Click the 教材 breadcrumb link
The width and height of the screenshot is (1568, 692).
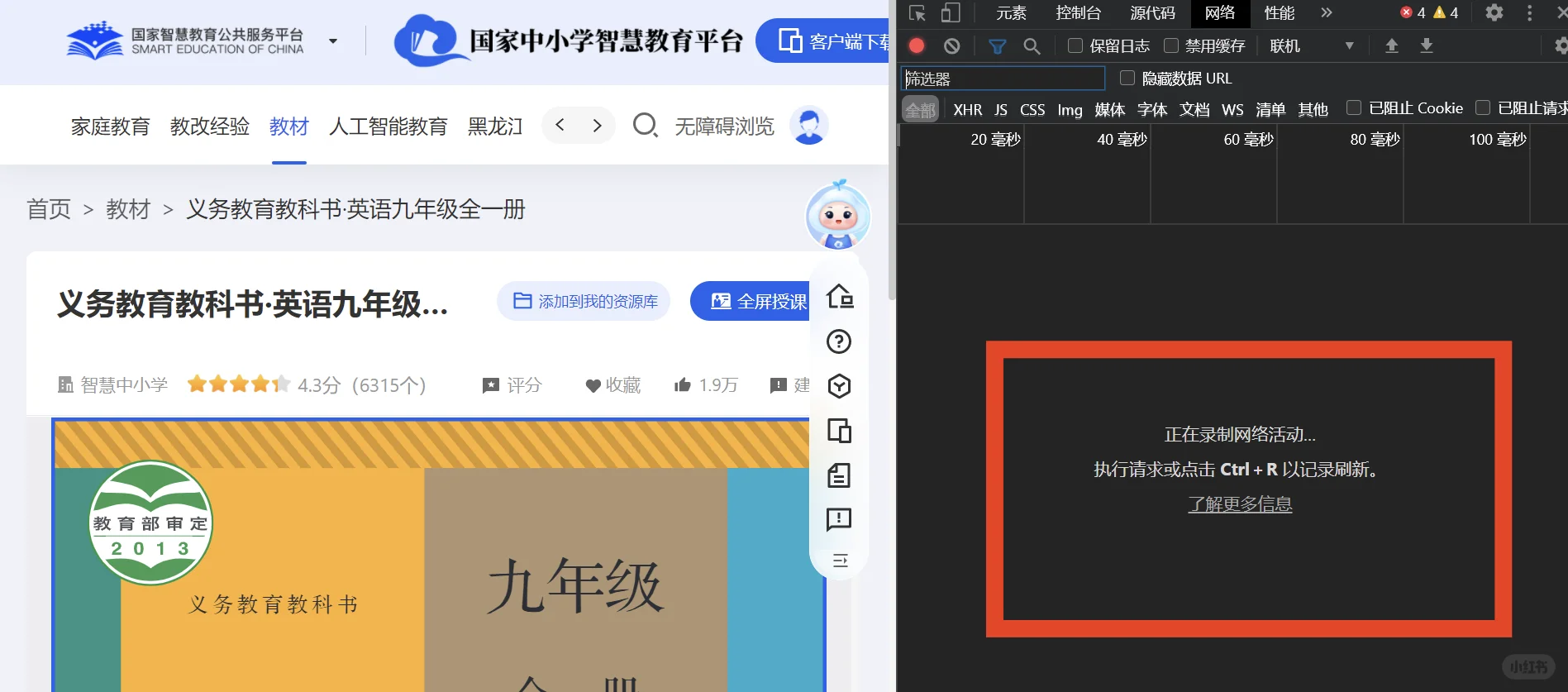coord(128,209)
